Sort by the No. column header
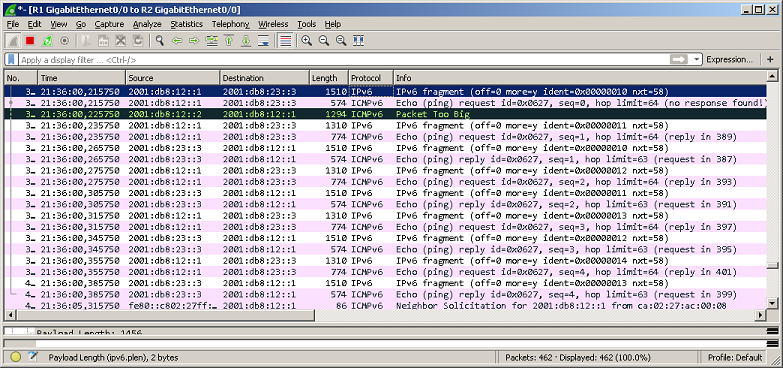This screenshot has height=368, width=783. [21, 78]
